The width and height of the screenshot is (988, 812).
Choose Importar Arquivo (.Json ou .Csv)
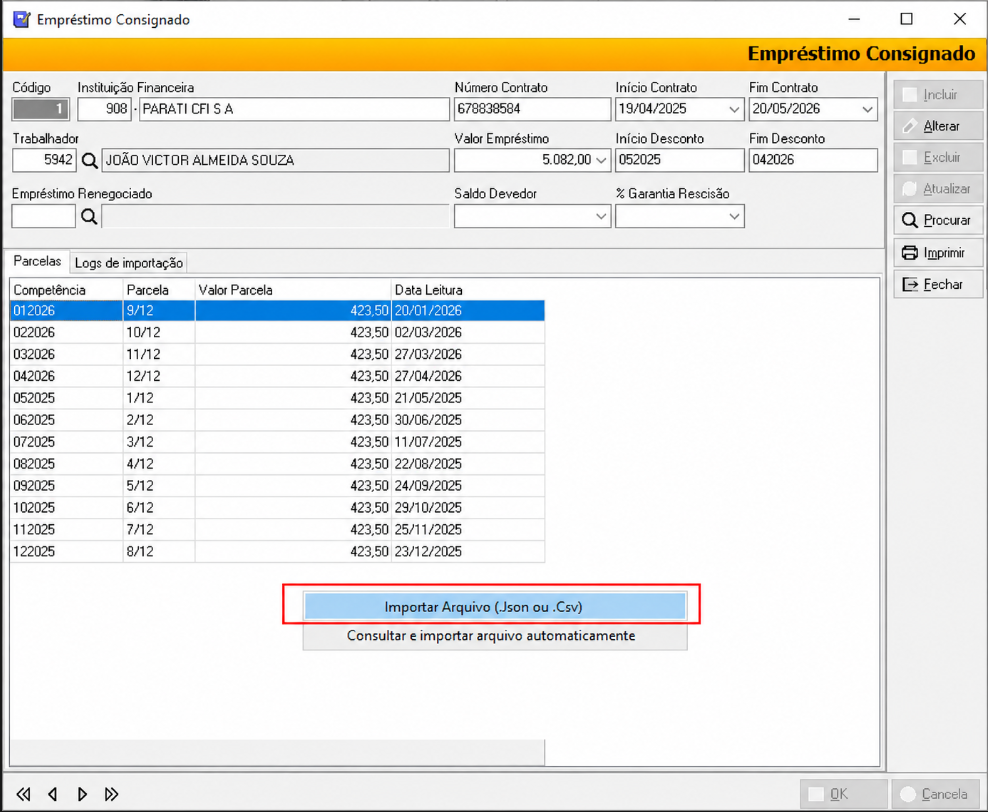point(495,607)
